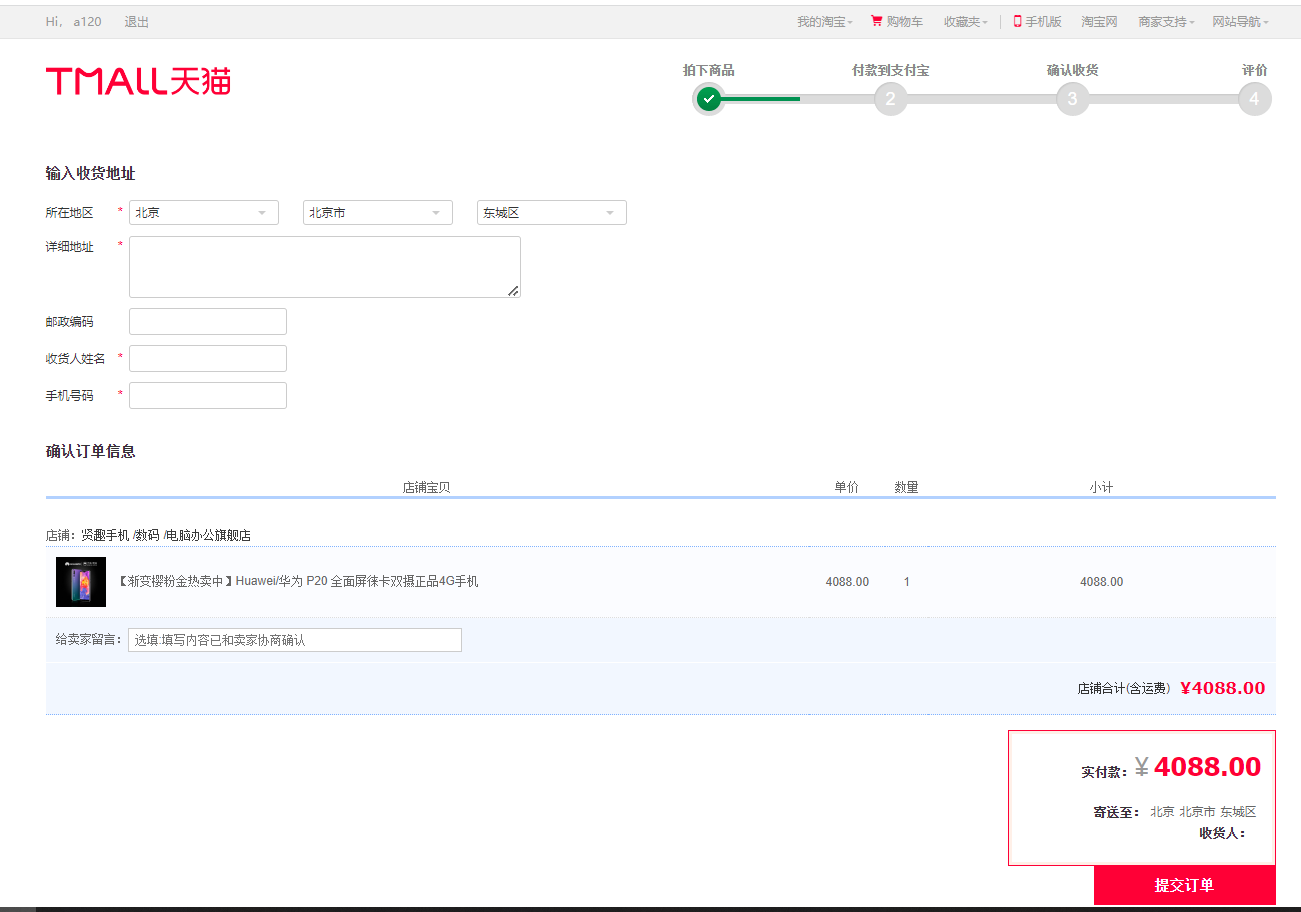
Task: Click the 评价 step label
Action: coord(1255,70)
